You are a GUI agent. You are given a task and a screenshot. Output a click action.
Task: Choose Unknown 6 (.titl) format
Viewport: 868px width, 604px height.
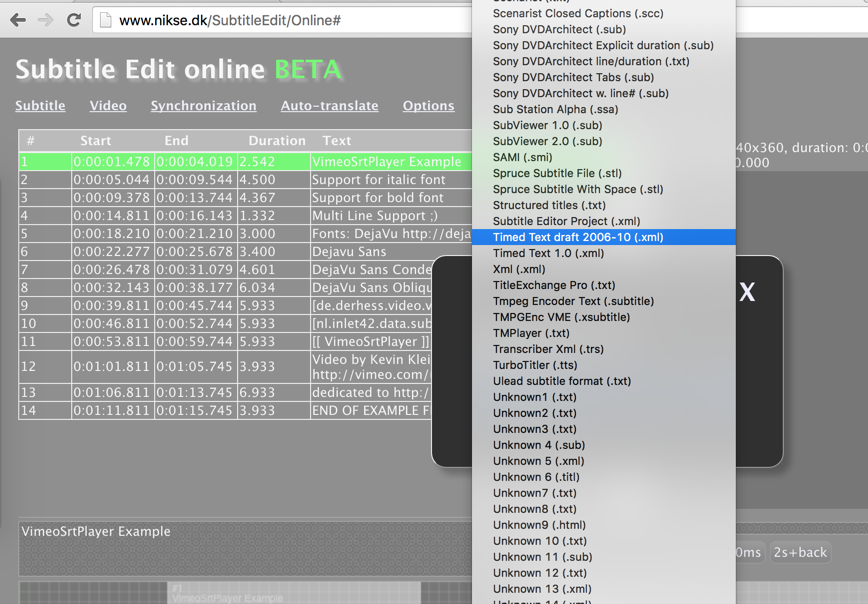click(x=604, y=478)
